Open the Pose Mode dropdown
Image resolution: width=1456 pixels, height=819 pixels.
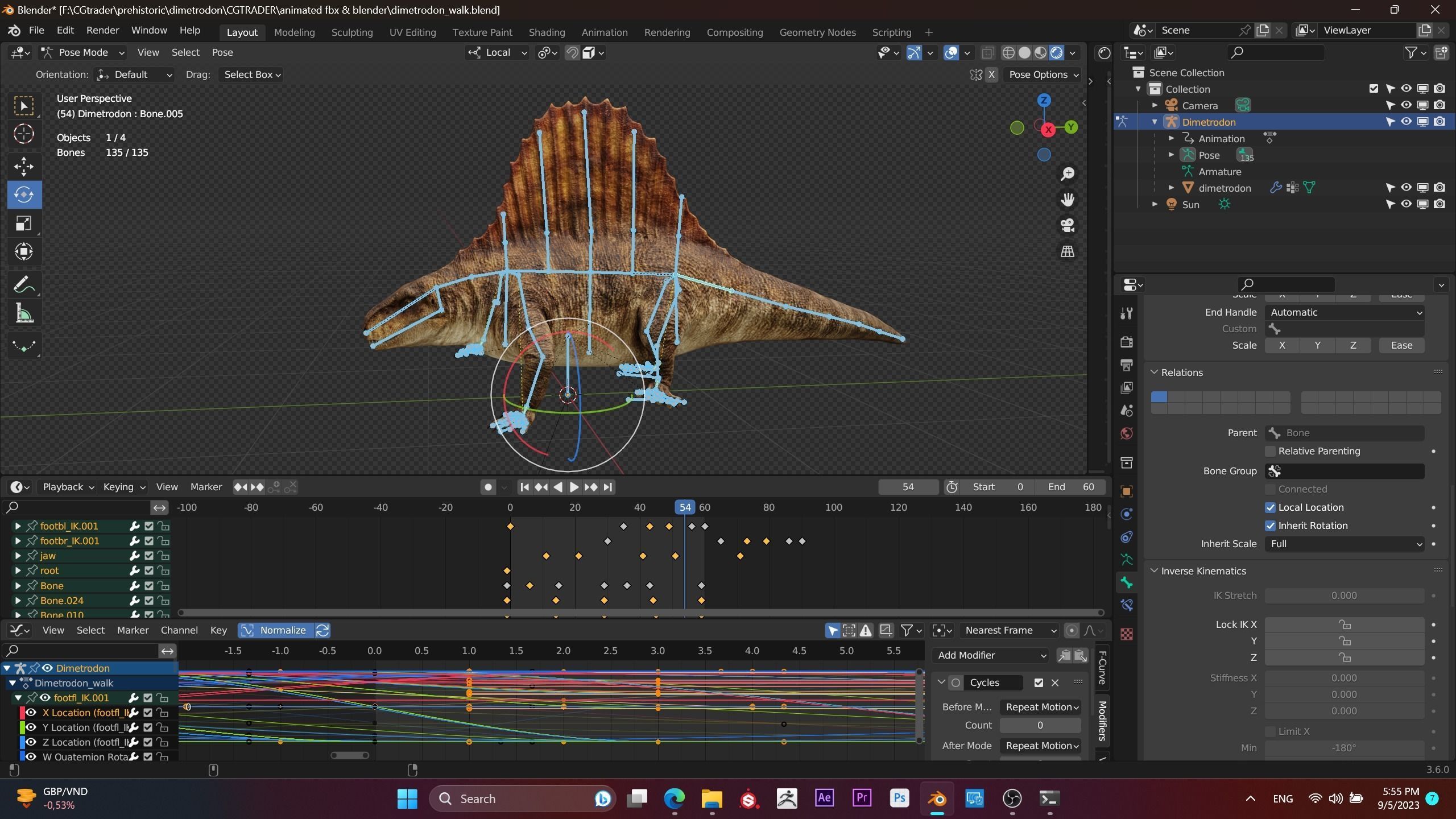coord(83,52)
